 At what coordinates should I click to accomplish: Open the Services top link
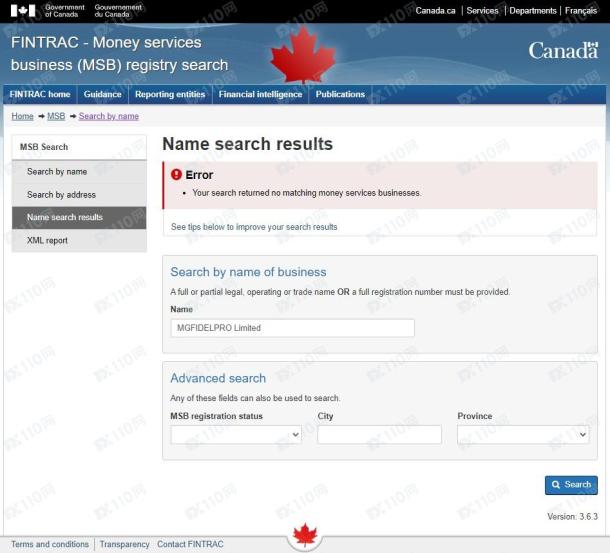coord(482,11)
